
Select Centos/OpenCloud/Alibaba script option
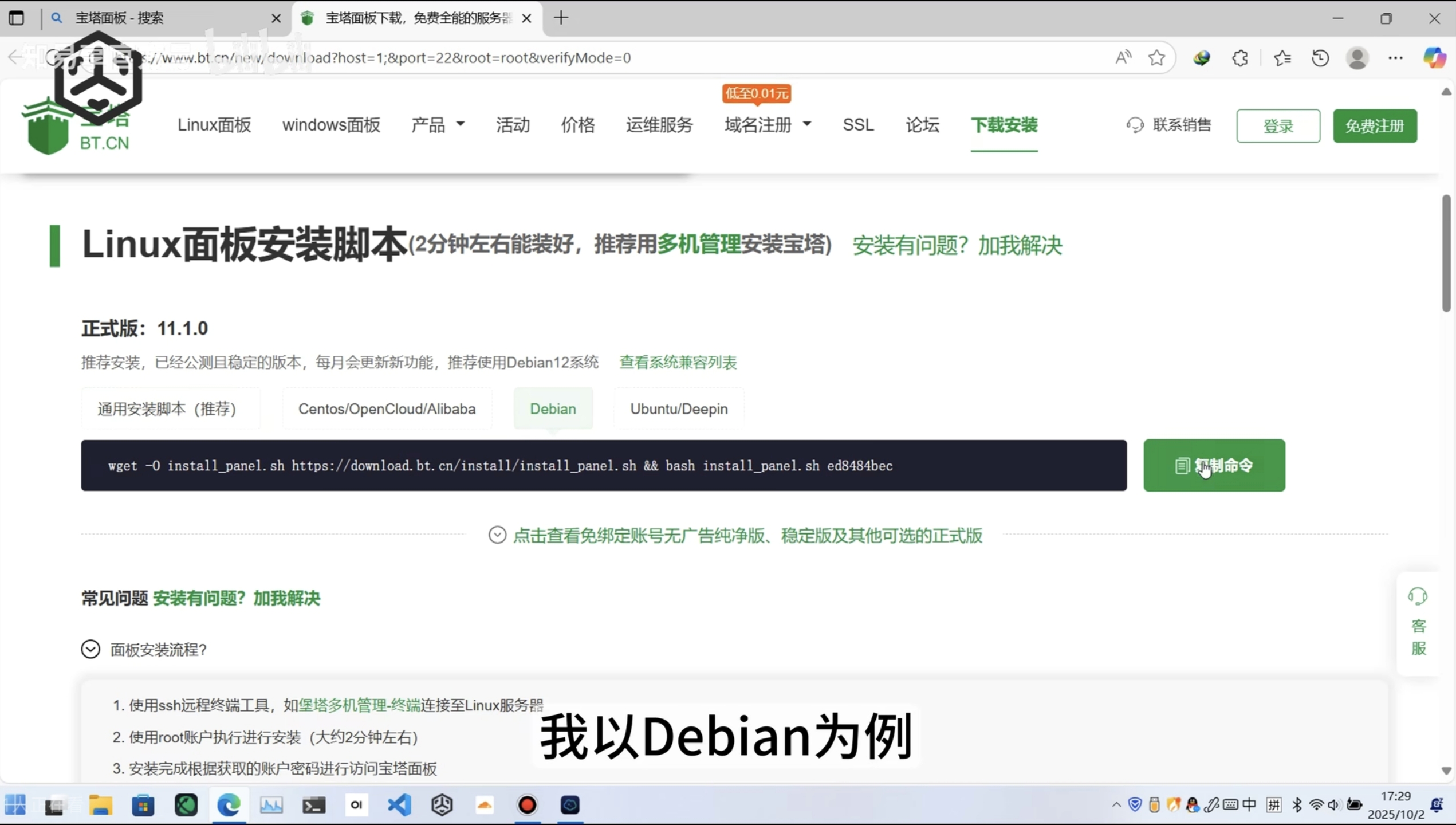[x=387, y=408]
